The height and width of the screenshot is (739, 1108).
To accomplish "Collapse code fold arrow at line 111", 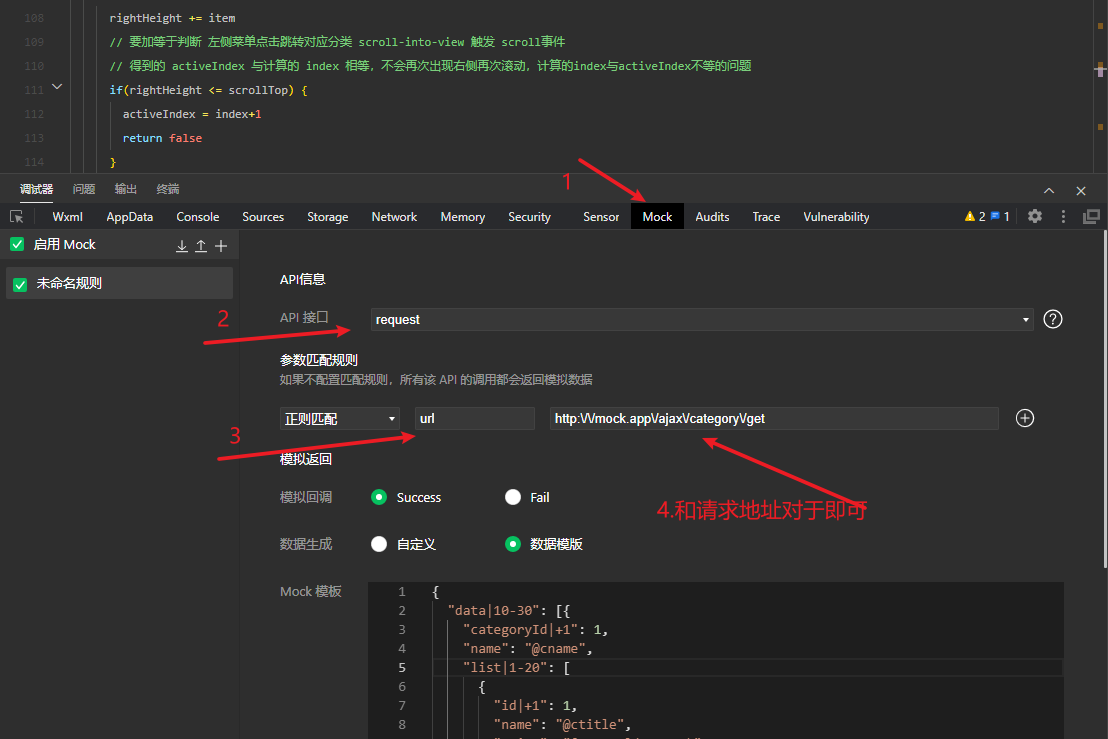I will tap(57, 87).
